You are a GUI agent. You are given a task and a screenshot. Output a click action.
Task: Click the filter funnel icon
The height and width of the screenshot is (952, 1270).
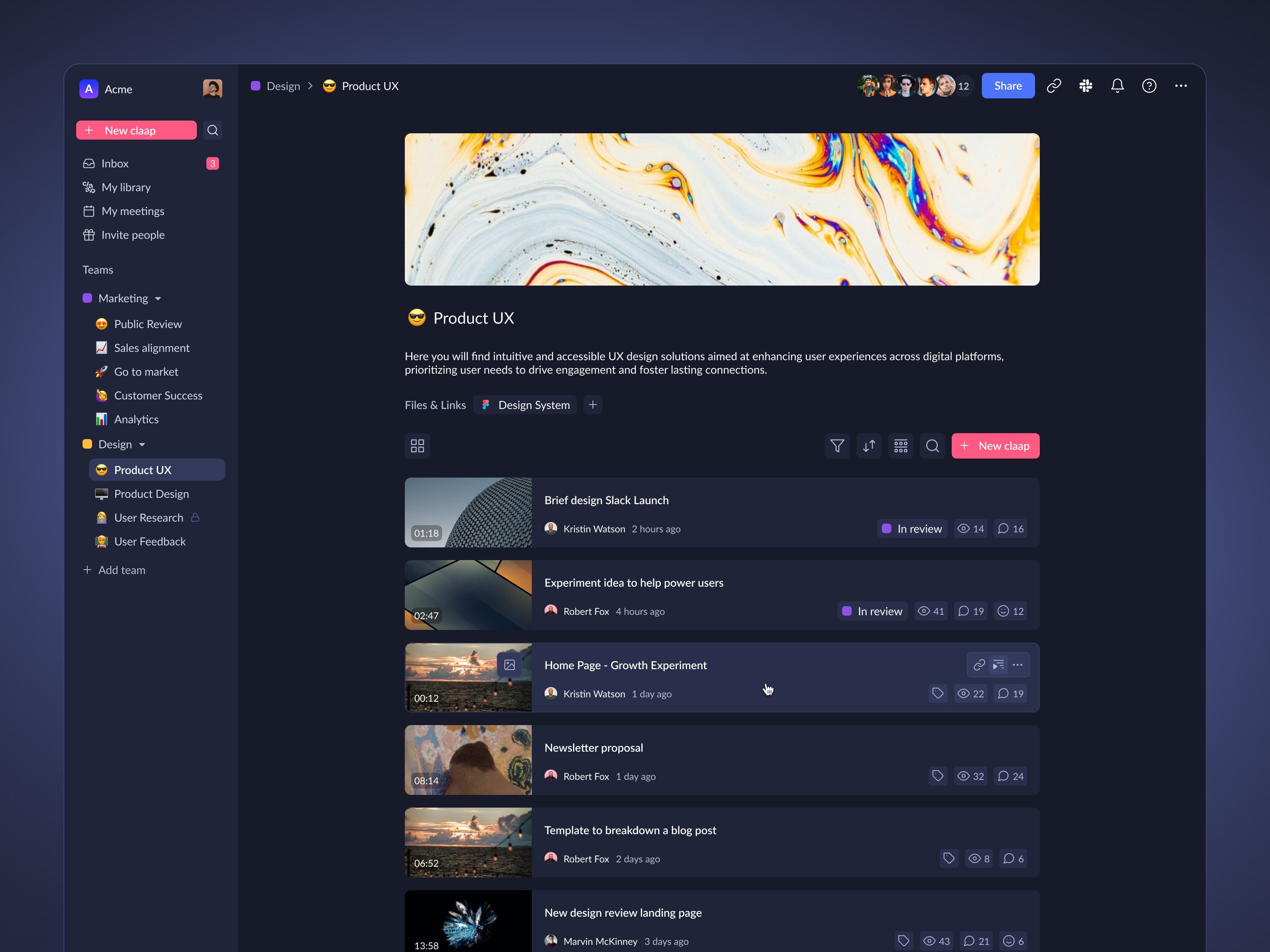837,446
